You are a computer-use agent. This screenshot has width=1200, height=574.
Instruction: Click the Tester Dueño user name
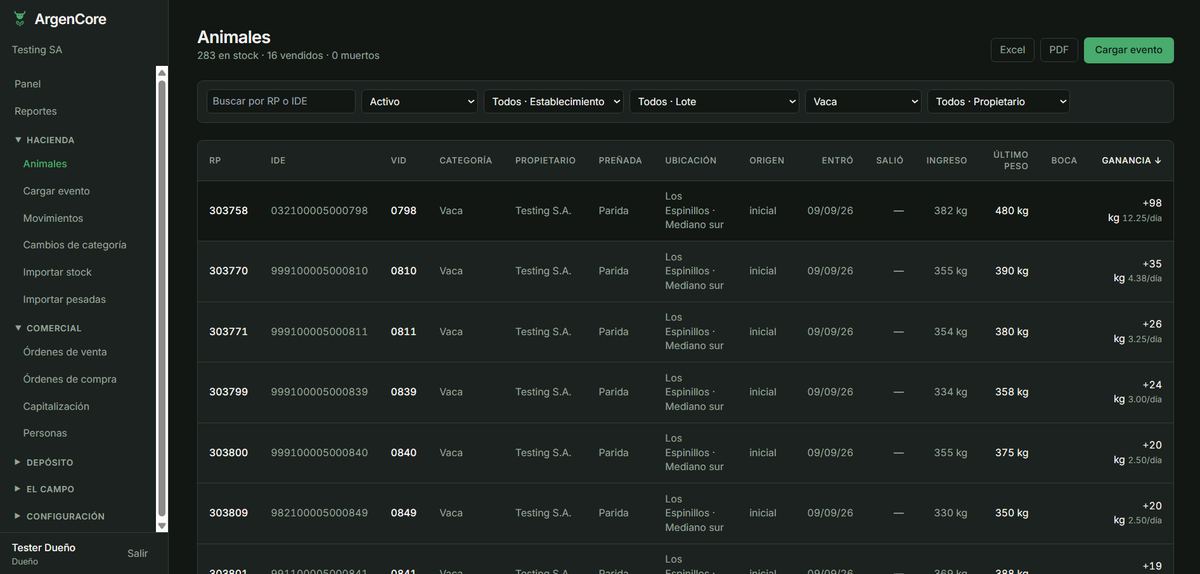click(x=43, y=547)
